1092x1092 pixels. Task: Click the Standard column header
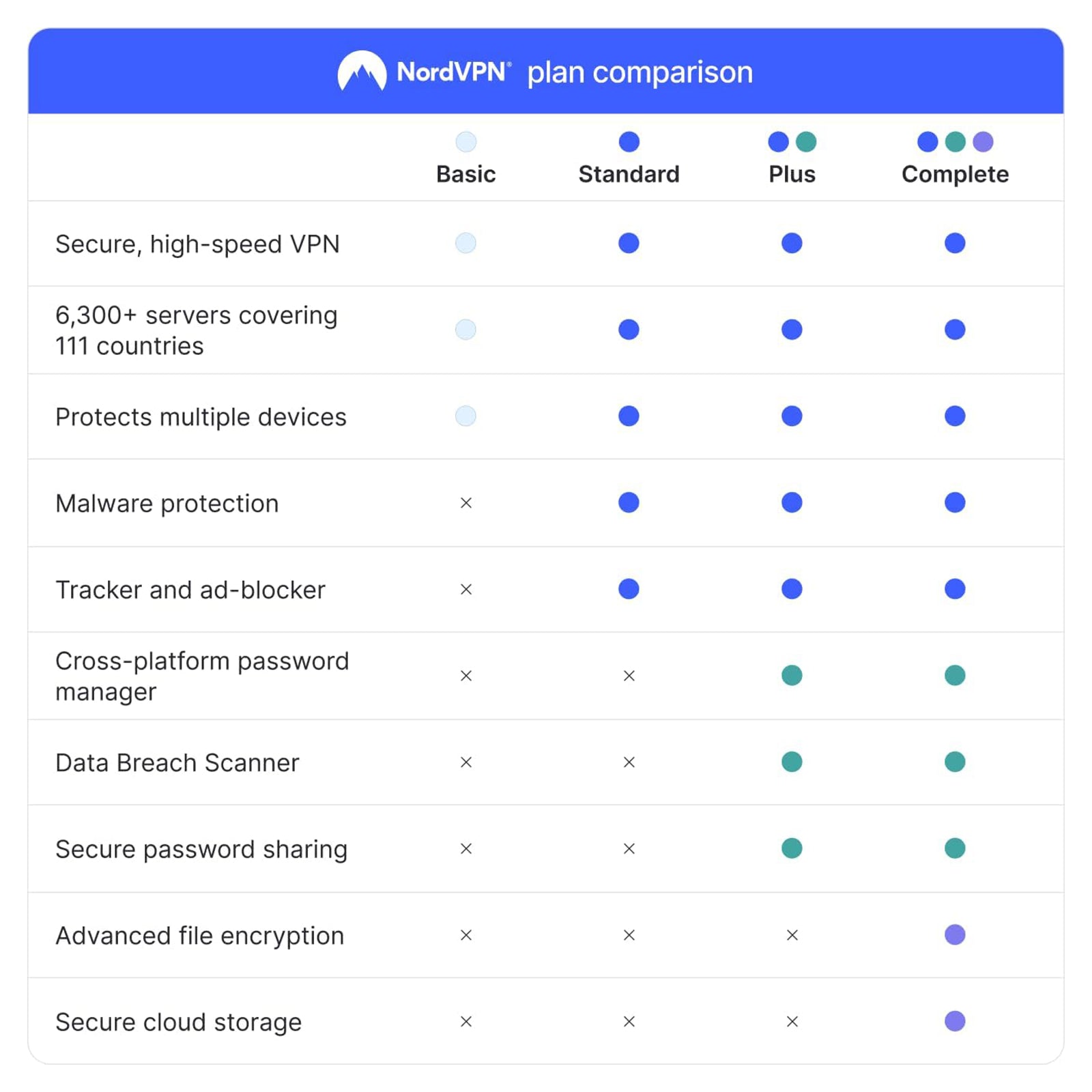pyautogui.click(x=629, y=174)
